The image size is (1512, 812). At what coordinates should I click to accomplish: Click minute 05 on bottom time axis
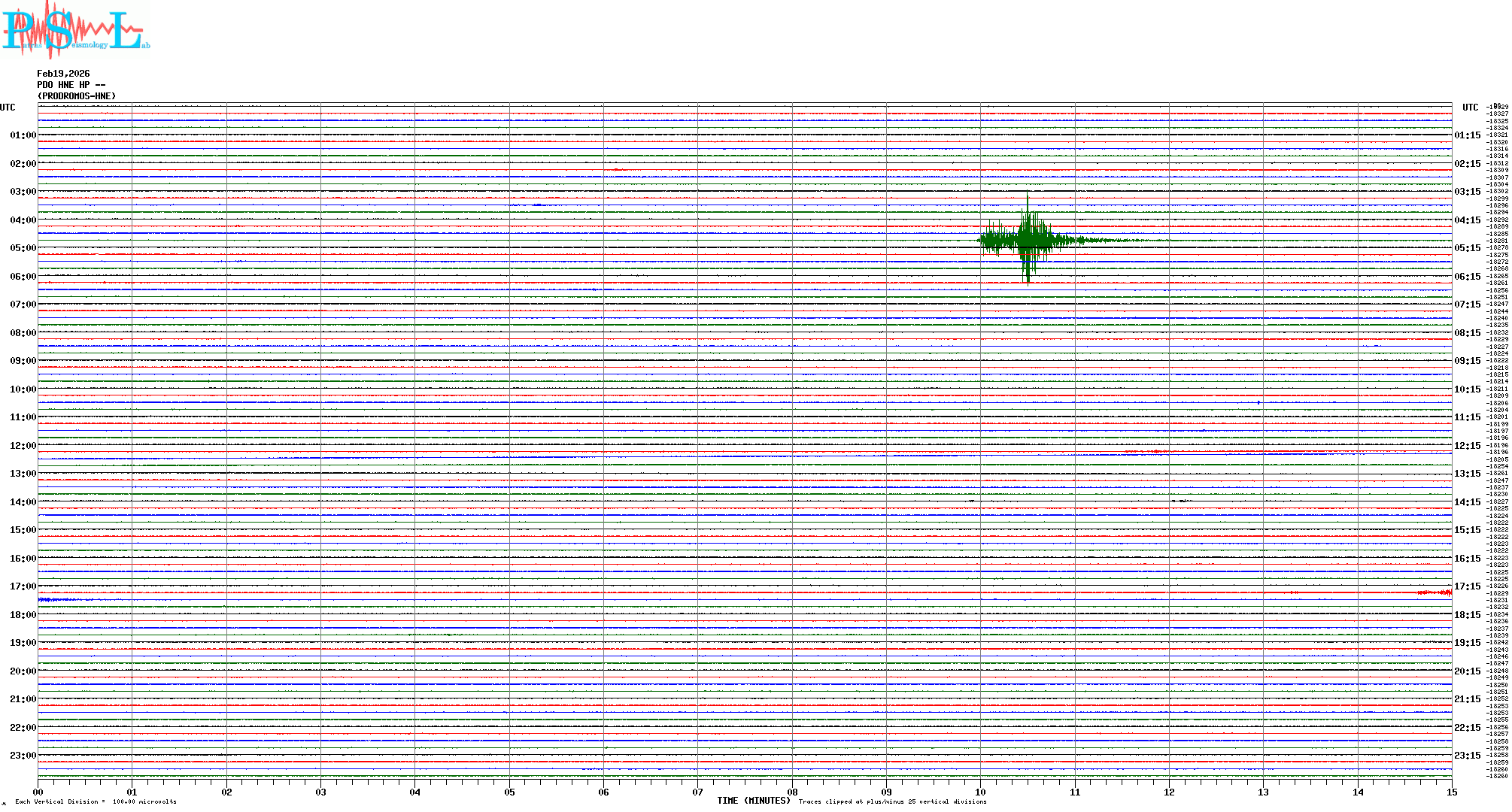[509, 792]
